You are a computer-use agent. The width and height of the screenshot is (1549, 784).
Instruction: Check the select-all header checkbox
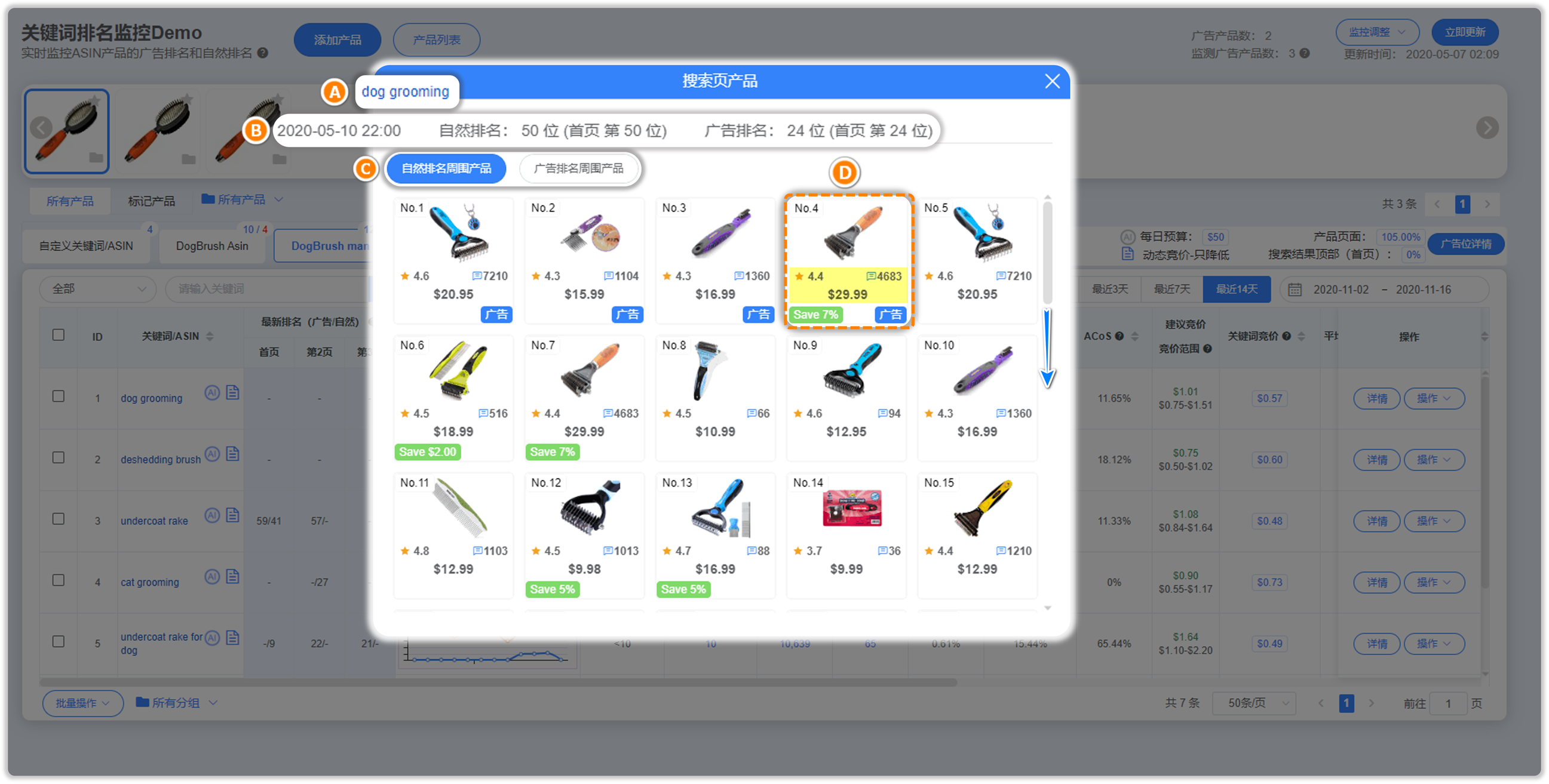point(59,335)
